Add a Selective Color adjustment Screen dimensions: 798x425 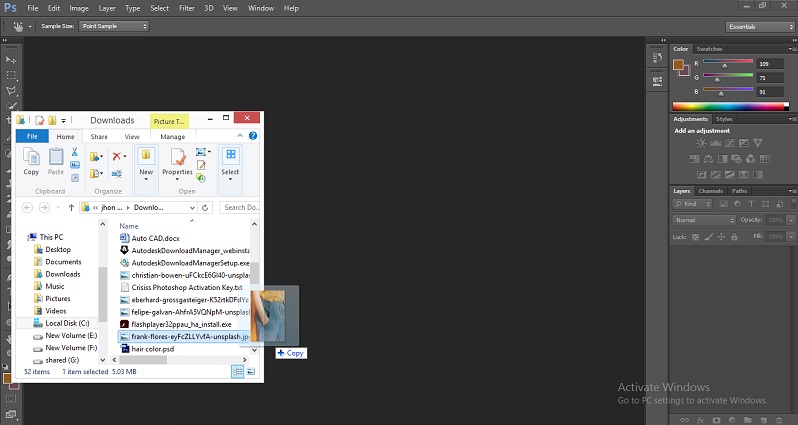click(744, 175)
